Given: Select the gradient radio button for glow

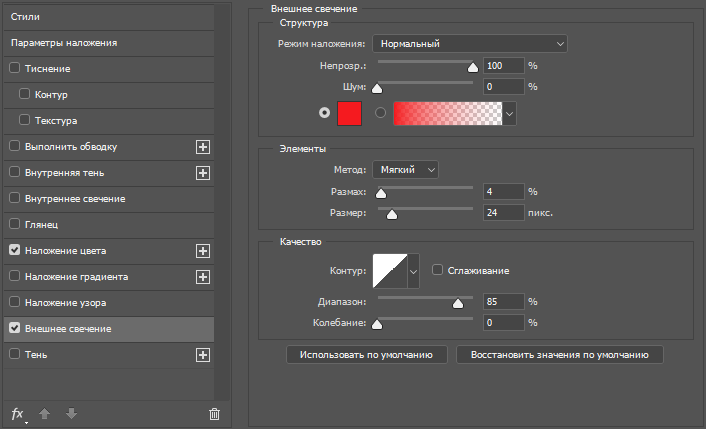Looking at the screenshot, I should coord(380,113).
